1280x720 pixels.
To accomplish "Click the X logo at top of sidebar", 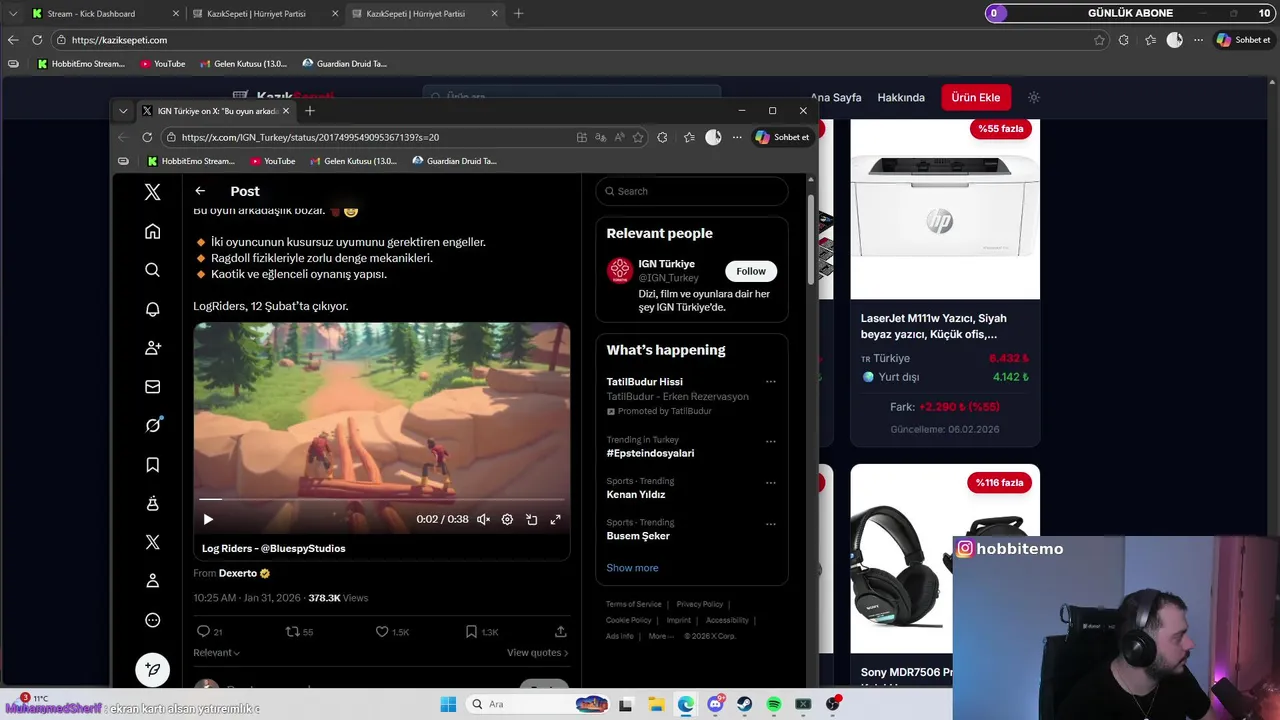I will point(152,192).
